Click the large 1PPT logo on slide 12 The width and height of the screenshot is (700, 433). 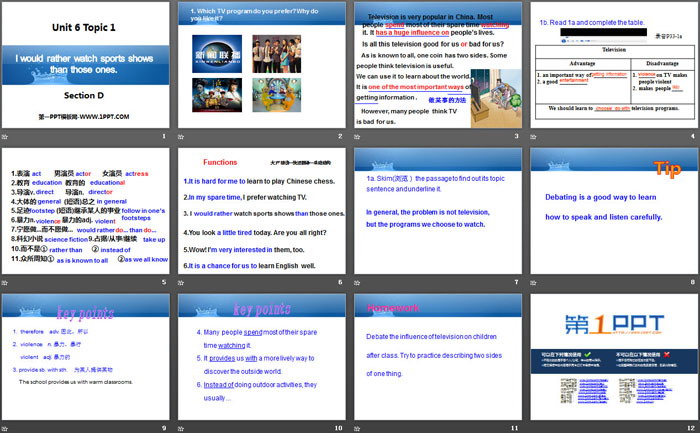pos(613,323)
